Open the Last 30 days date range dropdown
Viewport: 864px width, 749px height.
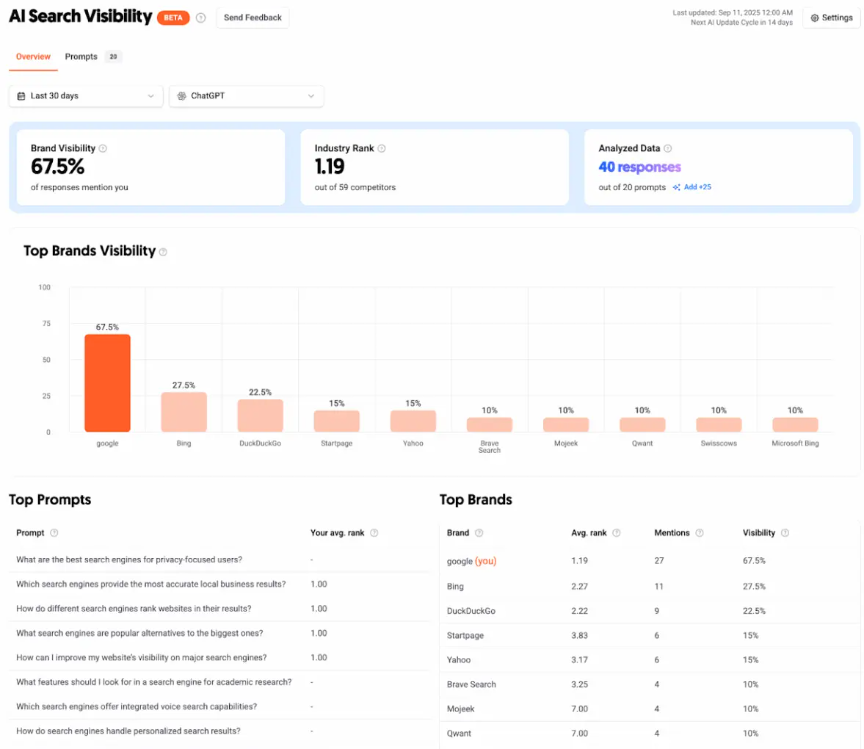click(85, 96)
